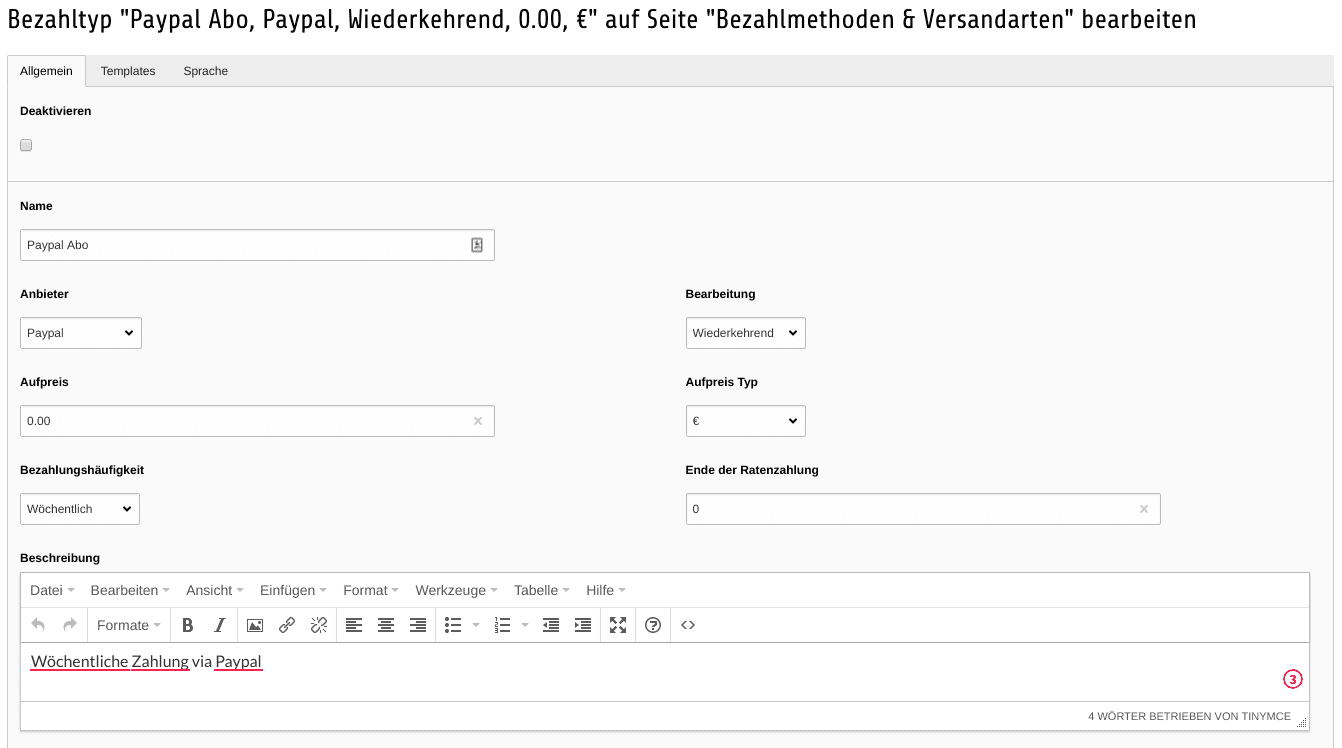Open the Bearbeiten menu
This screenshot has height=748, width=1342.
pos(130,590)
